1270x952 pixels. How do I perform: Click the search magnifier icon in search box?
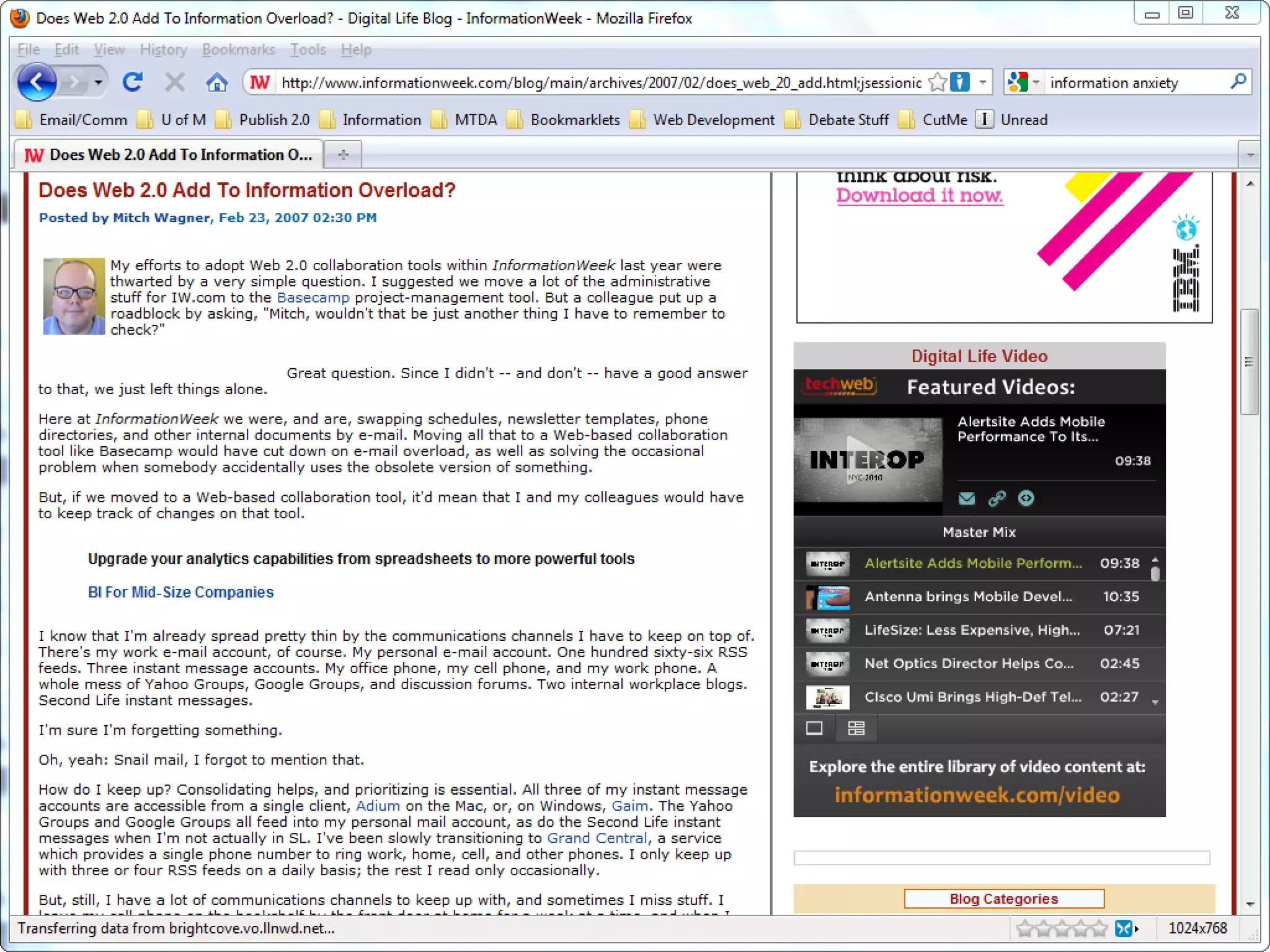[1238, 82]
